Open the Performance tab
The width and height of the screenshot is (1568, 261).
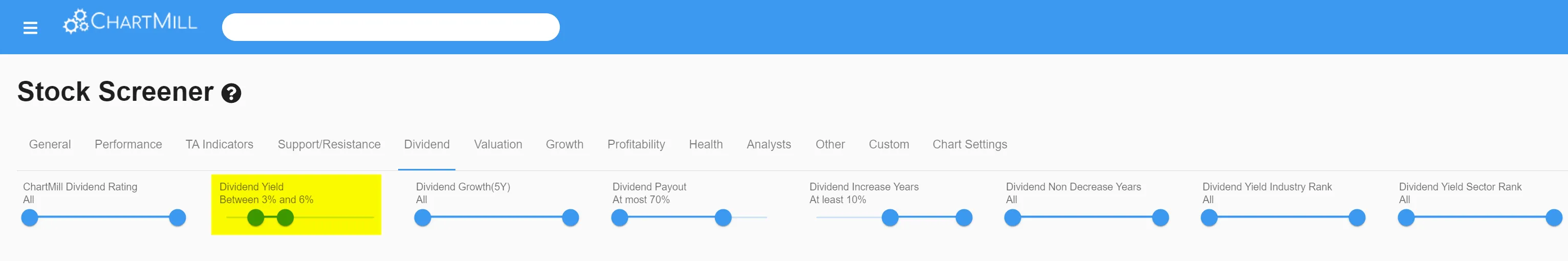[128, 144]
